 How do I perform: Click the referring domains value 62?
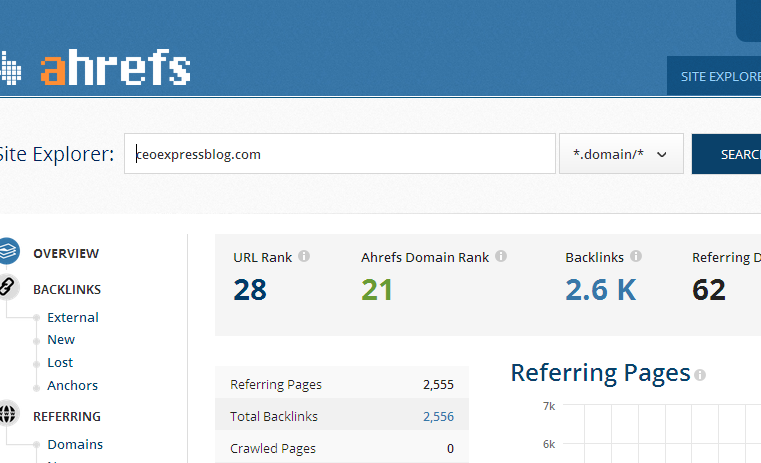tap(709, 290)
